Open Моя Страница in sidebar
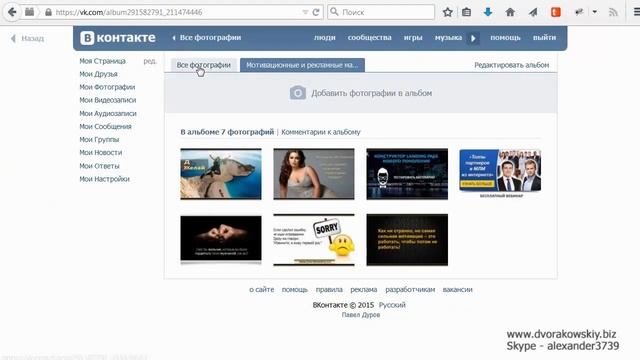This screenshot has width=640, height=360. click(x=102, y=61)
